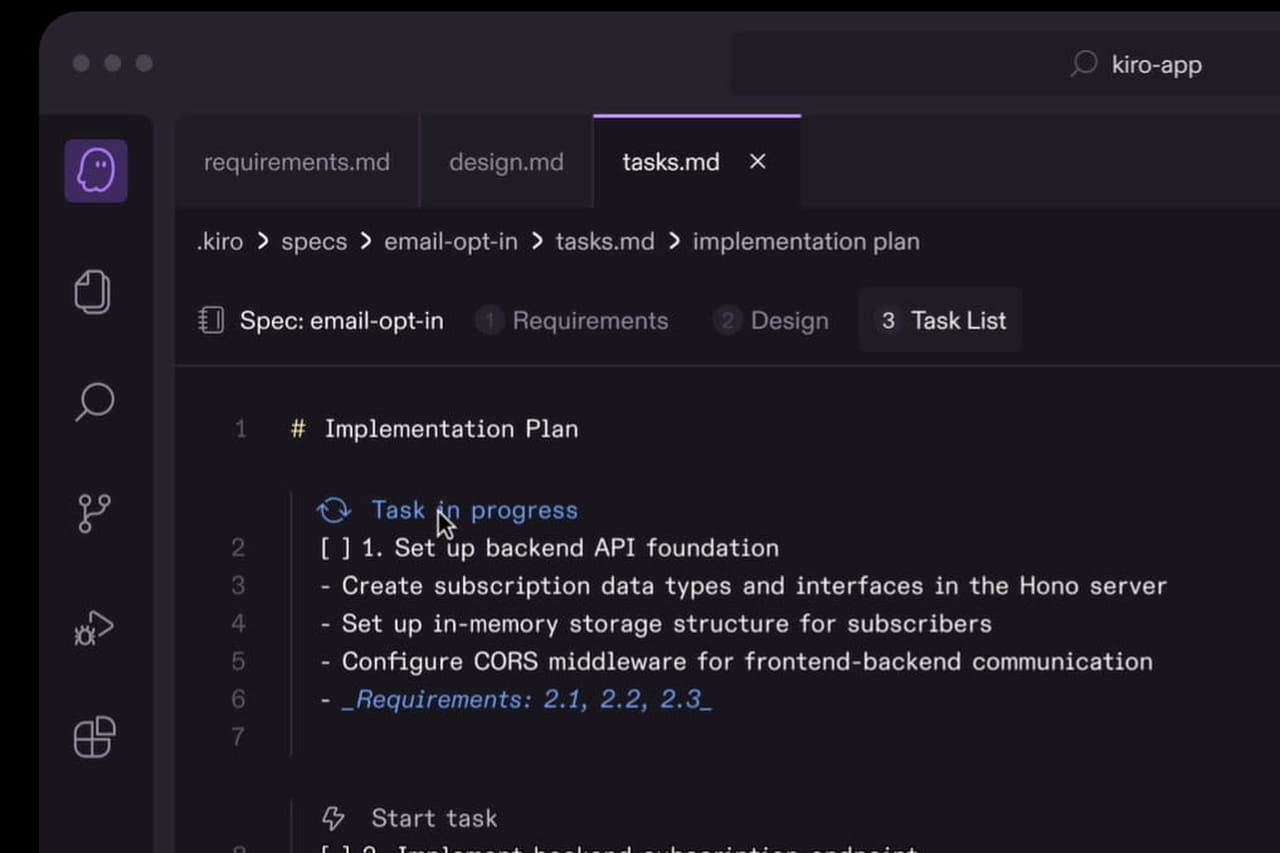Click the Spec notebook icon
This screenshot has height=853, width=1280.
point(211,321)
